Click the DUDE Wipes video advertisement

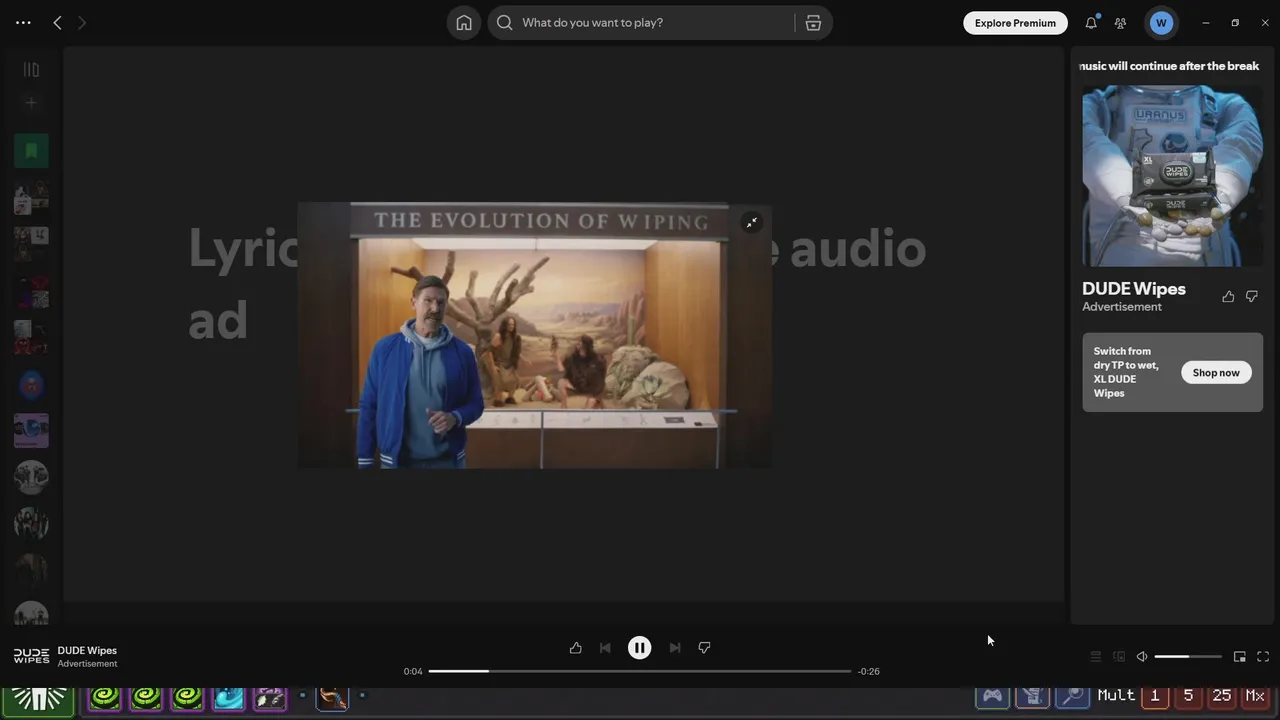coord(535,335)
